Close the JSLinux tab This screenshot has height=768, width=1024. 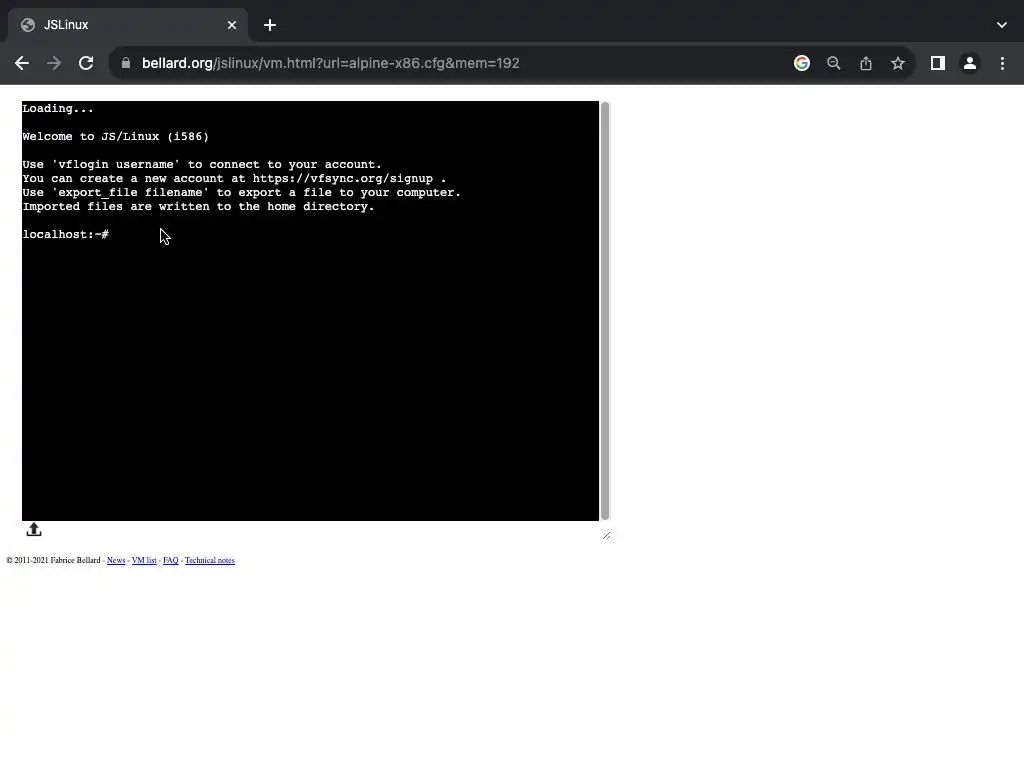coord(232,25)
